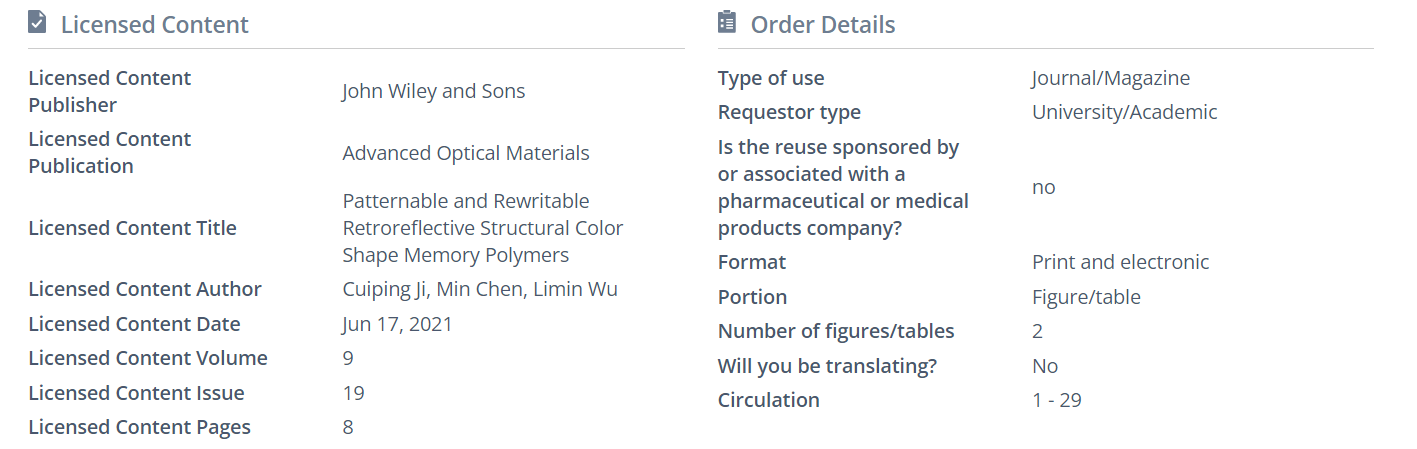This screenshot has height=449, width=1417.
Task: Click the Licensed Content checkmark document icon
Action: [37, 23]
